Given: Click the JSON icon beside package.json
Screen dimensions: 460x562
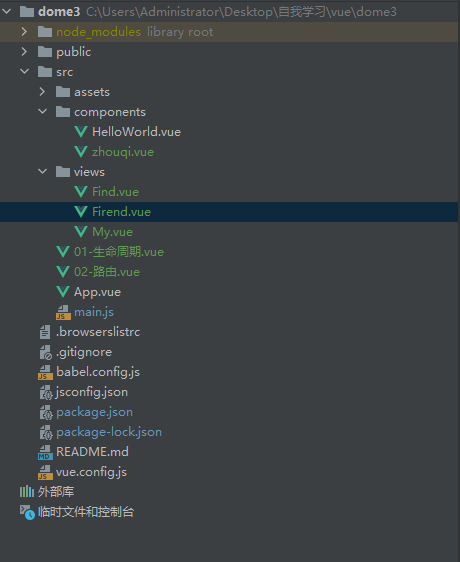Looking at the screenshot, I should click(46, 412).
